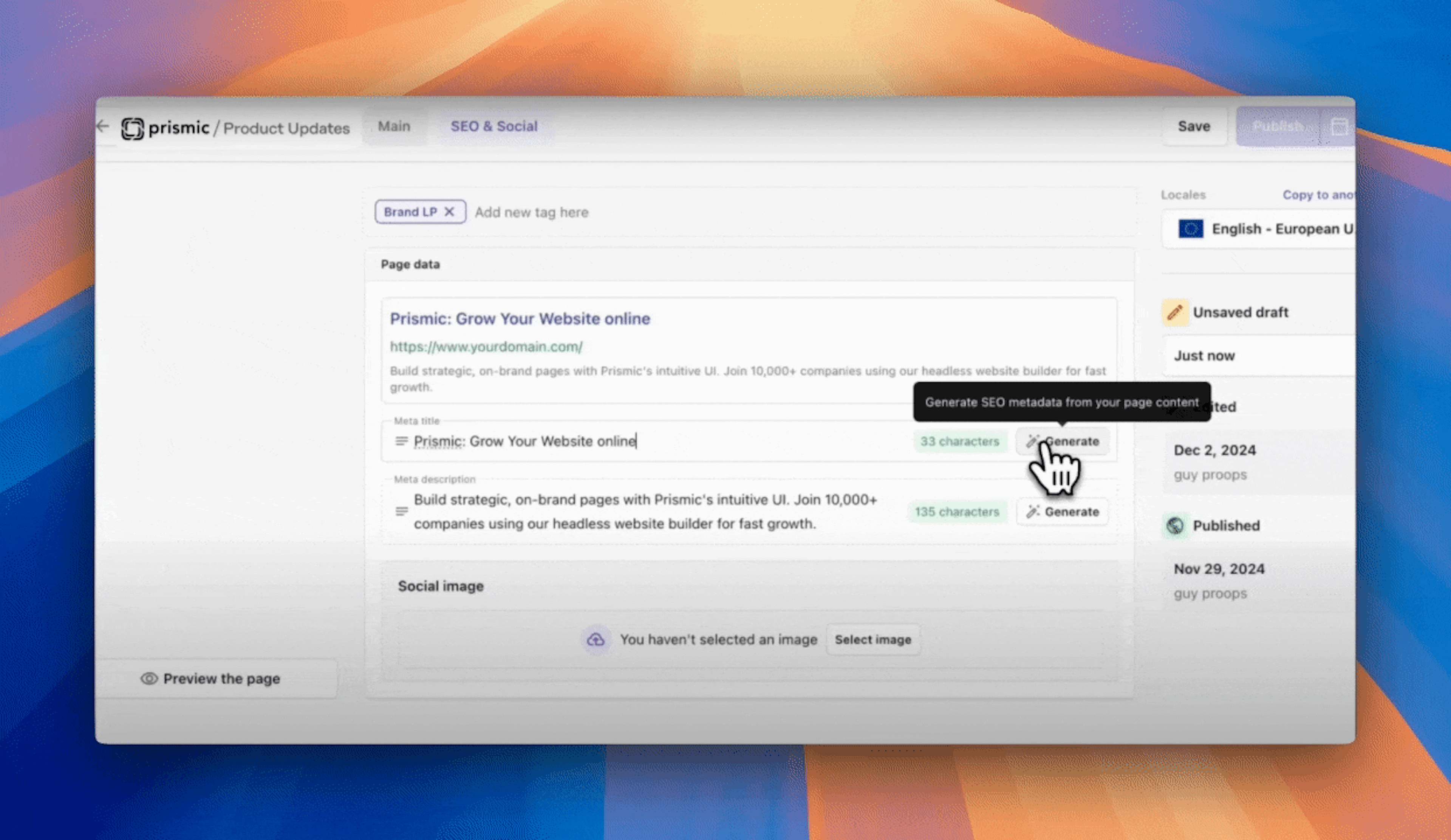Click the Brand LP tag close button
Screen dimensions: 1451x840
click(449, 211)
